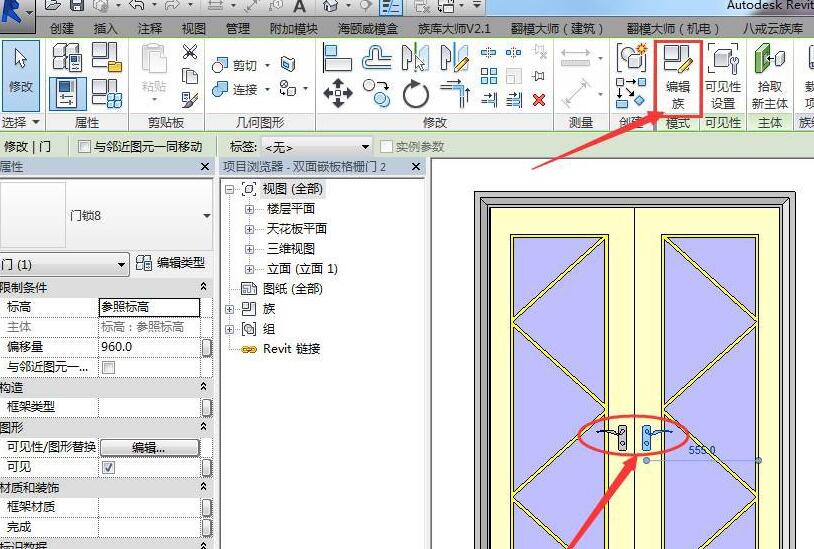Activate the Rotate tool

click(416, 94)
